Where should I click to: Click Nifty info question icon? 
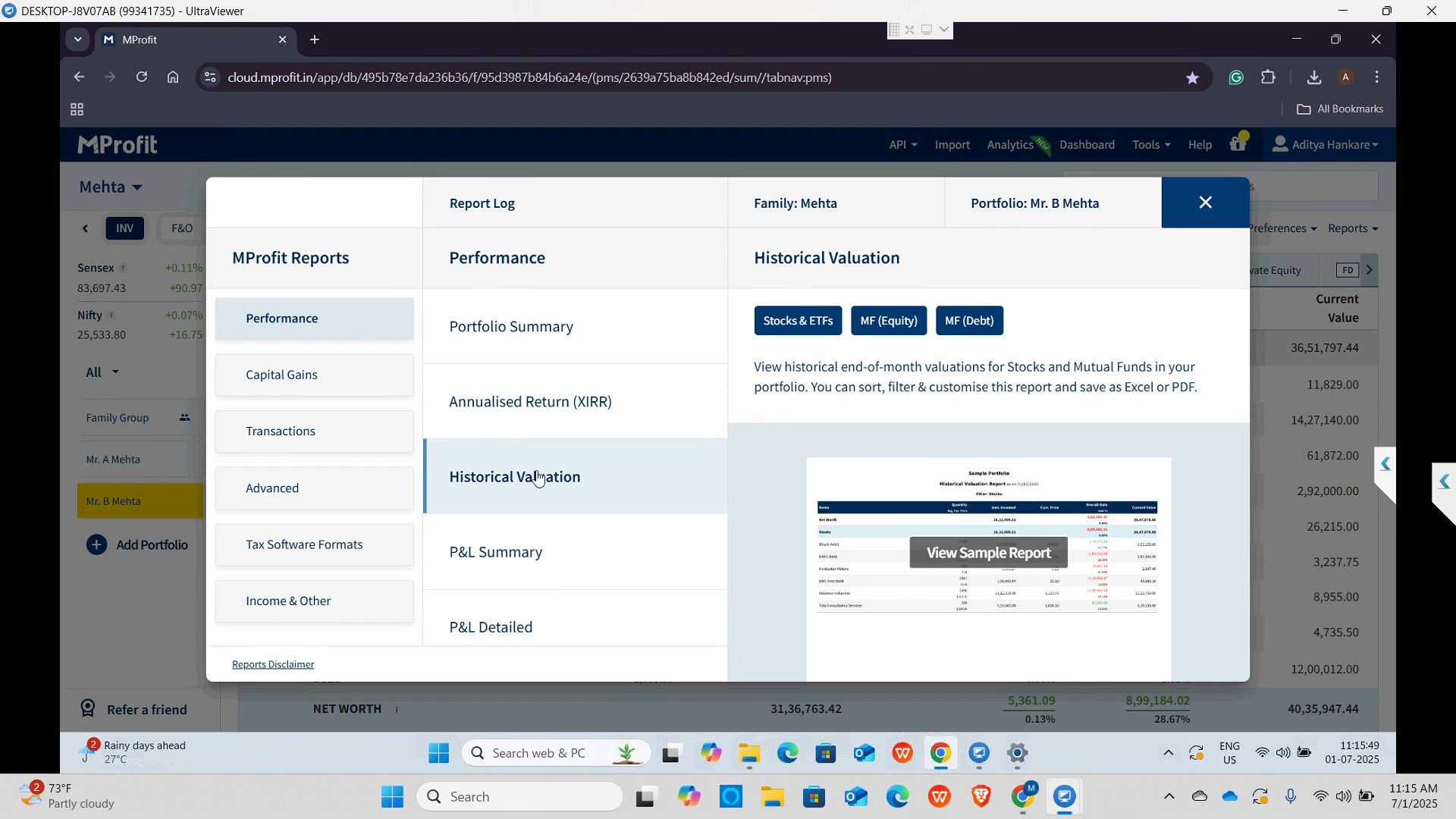tap(111, 315)
